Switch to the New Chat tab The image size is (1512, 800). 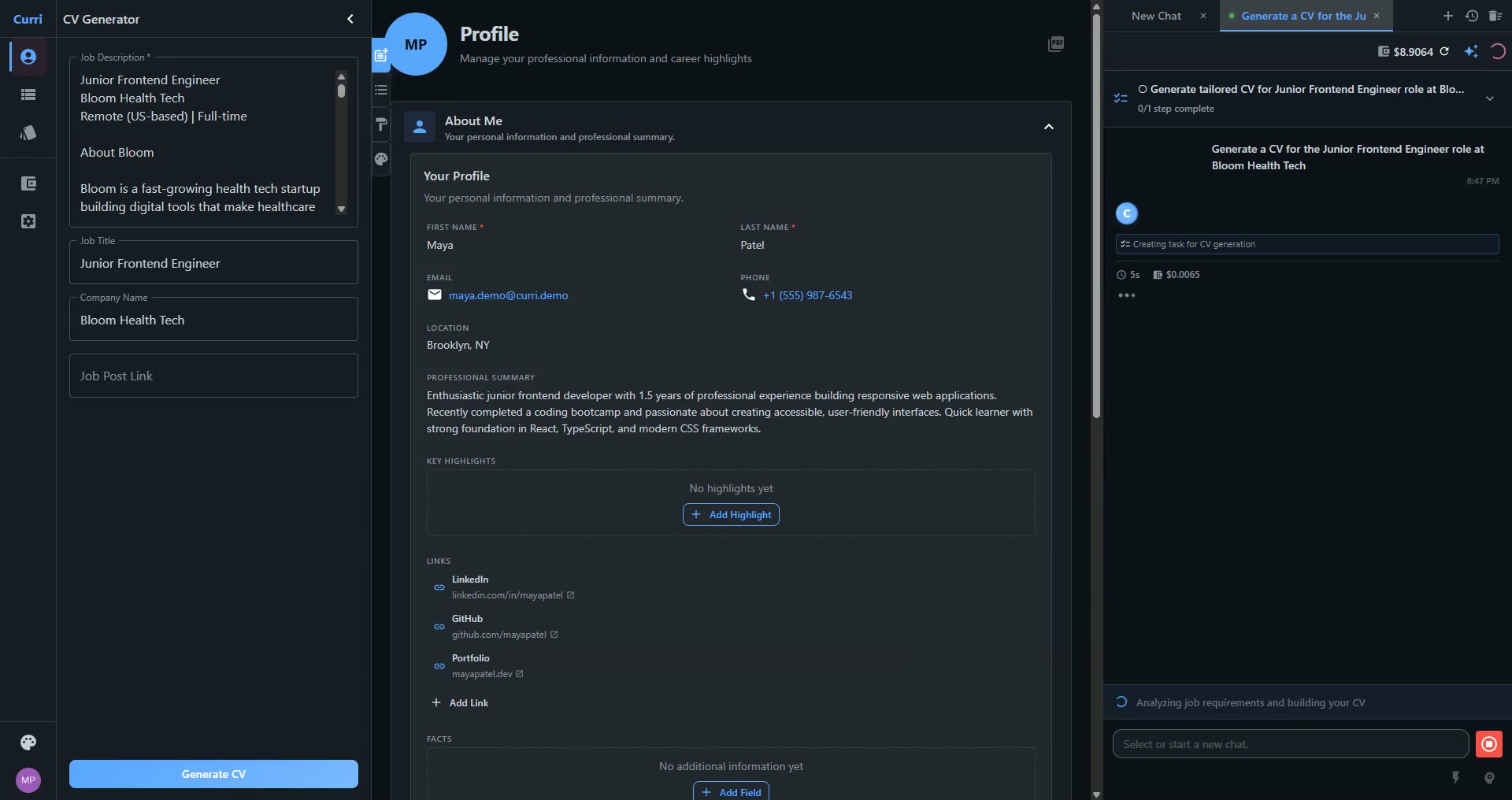pos(1156,16)
